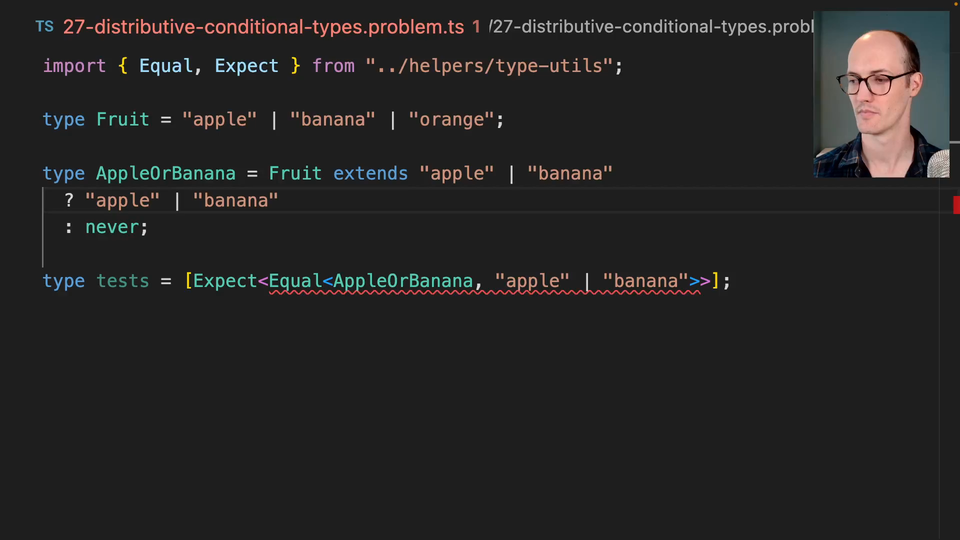Click Expect inside the tests tuple
Screen dimensions: 960x540
pyautogui.click(x=225, y=282)
